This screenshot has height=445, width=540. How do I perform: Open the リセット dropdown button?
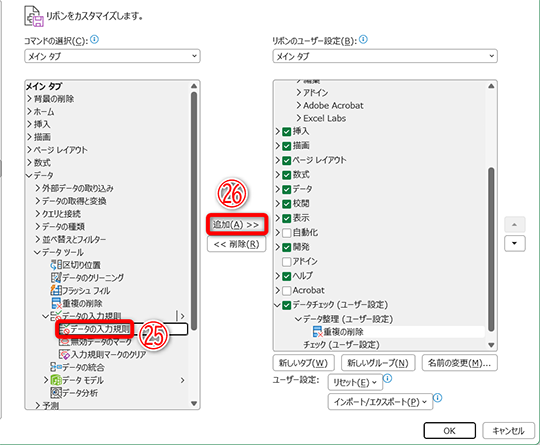coord(355,382)
